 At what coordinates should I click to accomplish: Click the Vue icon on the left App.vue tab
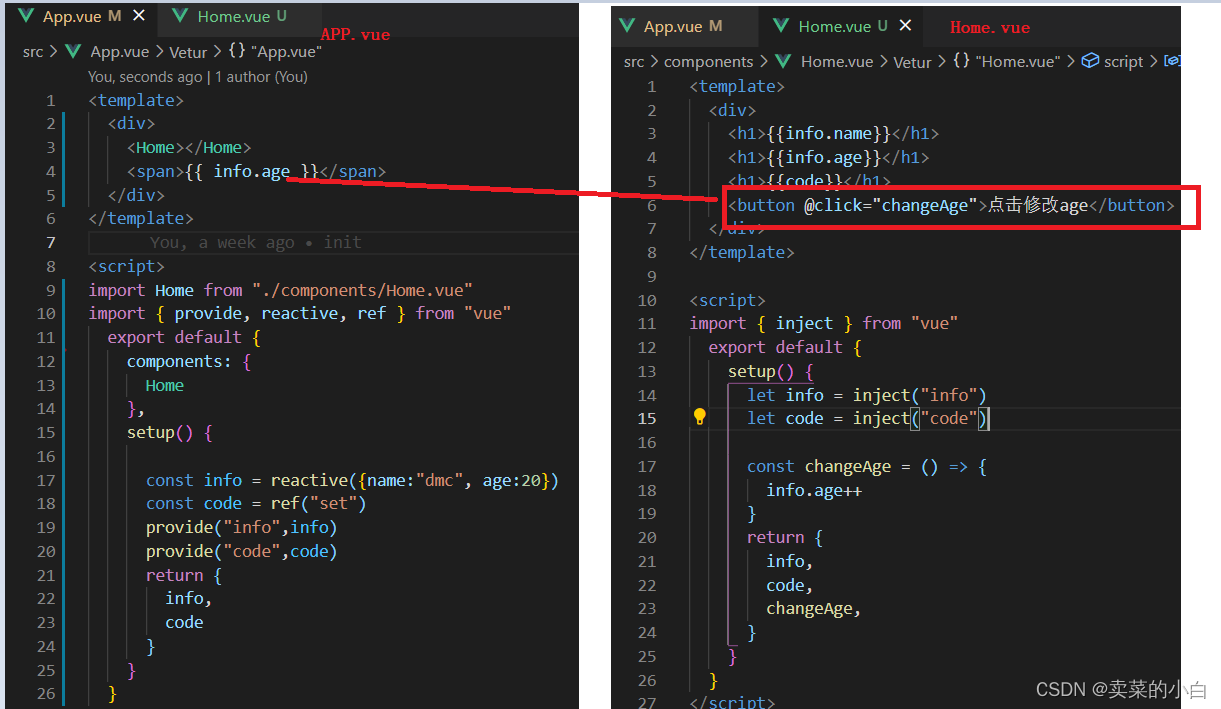point(26,16)
